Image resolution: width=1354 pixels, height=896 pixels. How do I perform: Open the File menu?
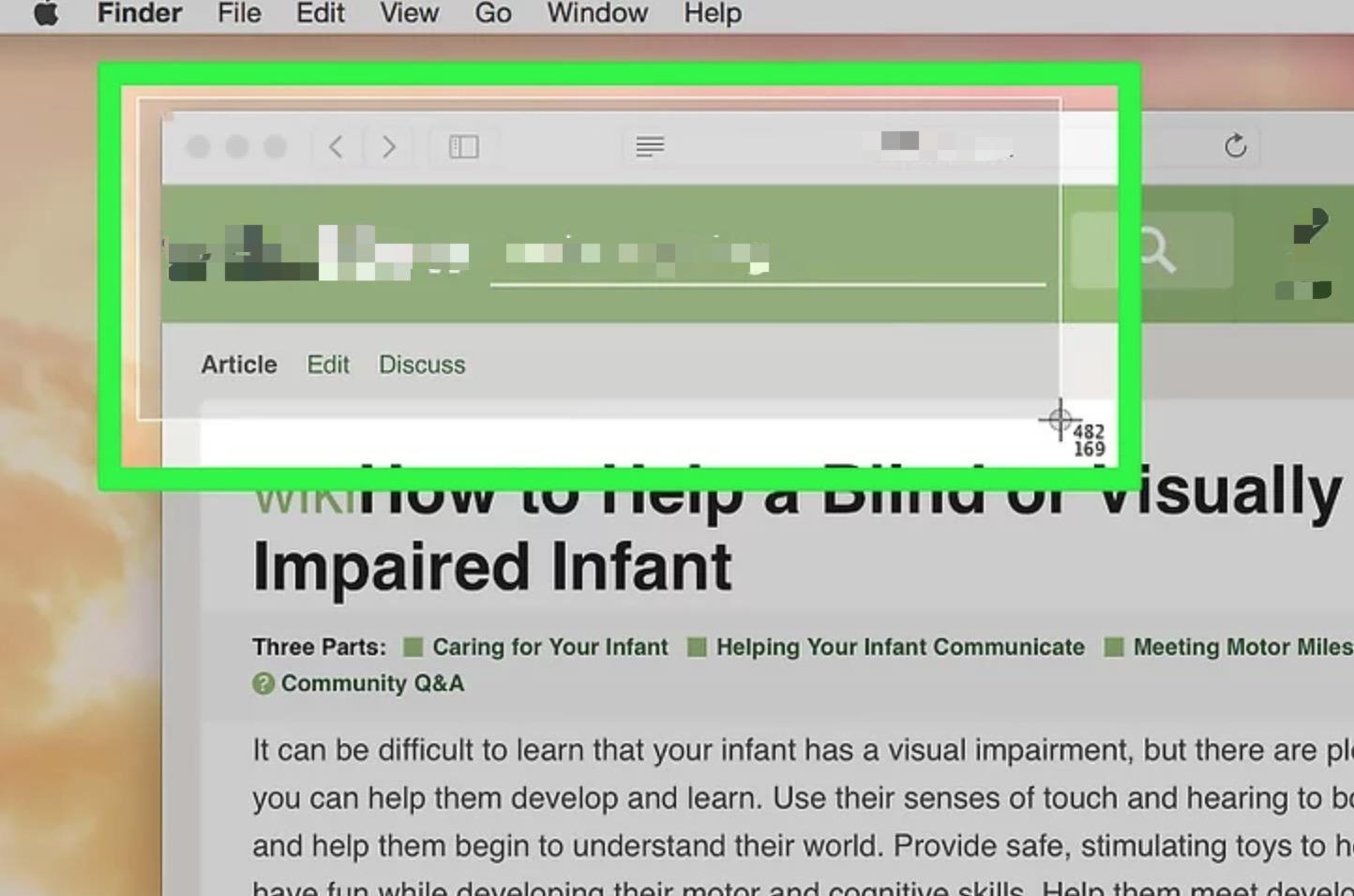pos(239,14)
